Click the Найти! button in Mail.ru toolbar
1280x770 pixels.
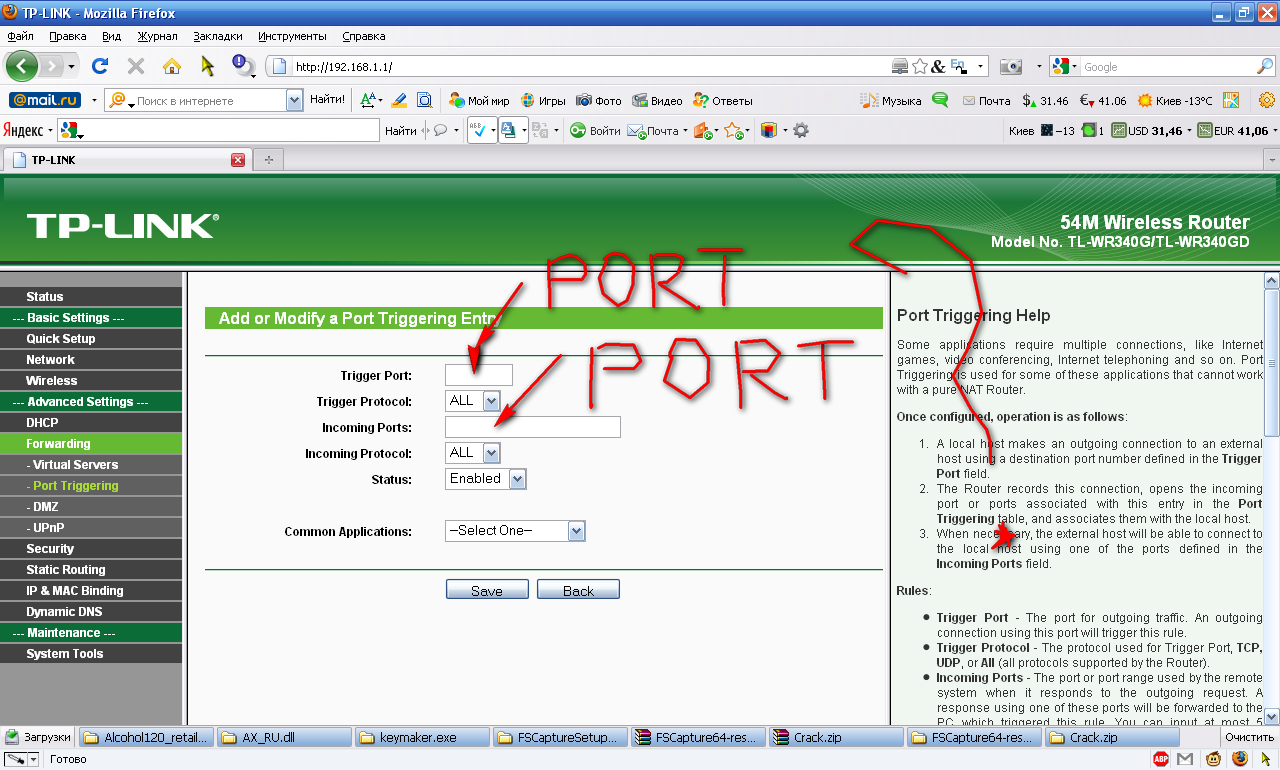click(327, 100)
